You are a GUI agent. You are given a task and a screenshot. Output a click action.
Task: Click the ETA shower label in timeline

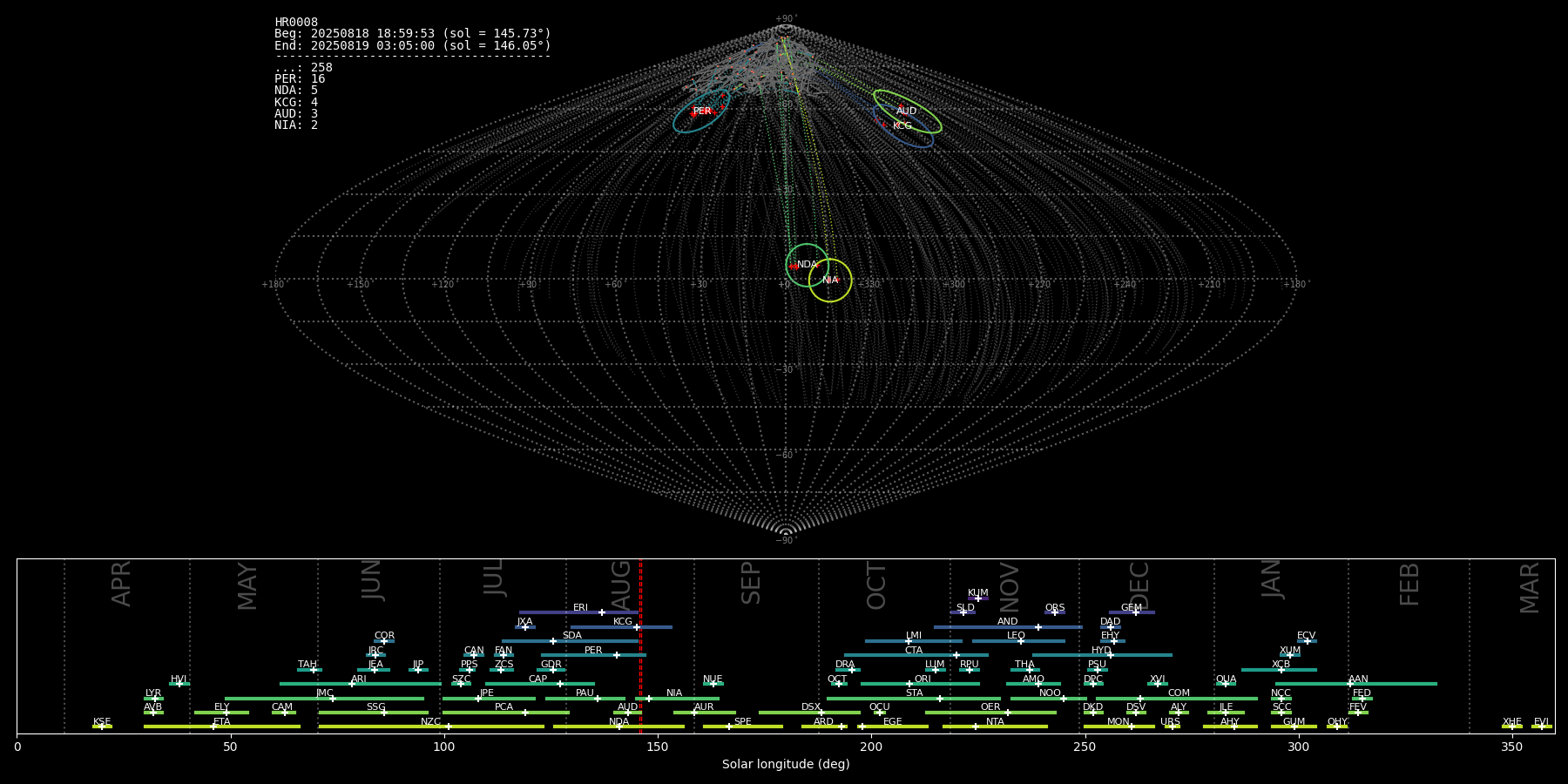222,722
